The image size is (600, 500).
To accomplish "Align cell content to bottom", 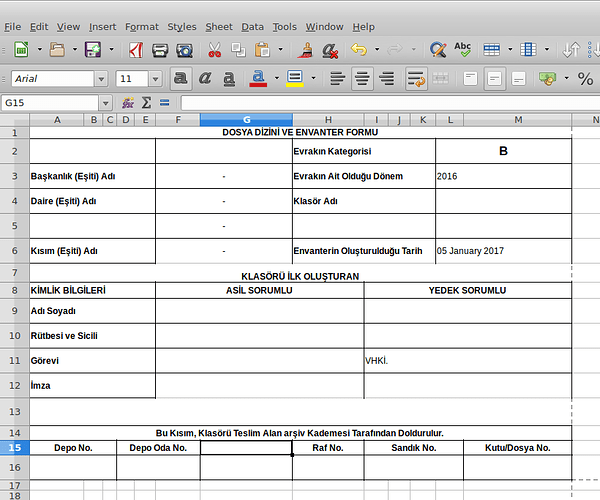I will coord(518,79).
